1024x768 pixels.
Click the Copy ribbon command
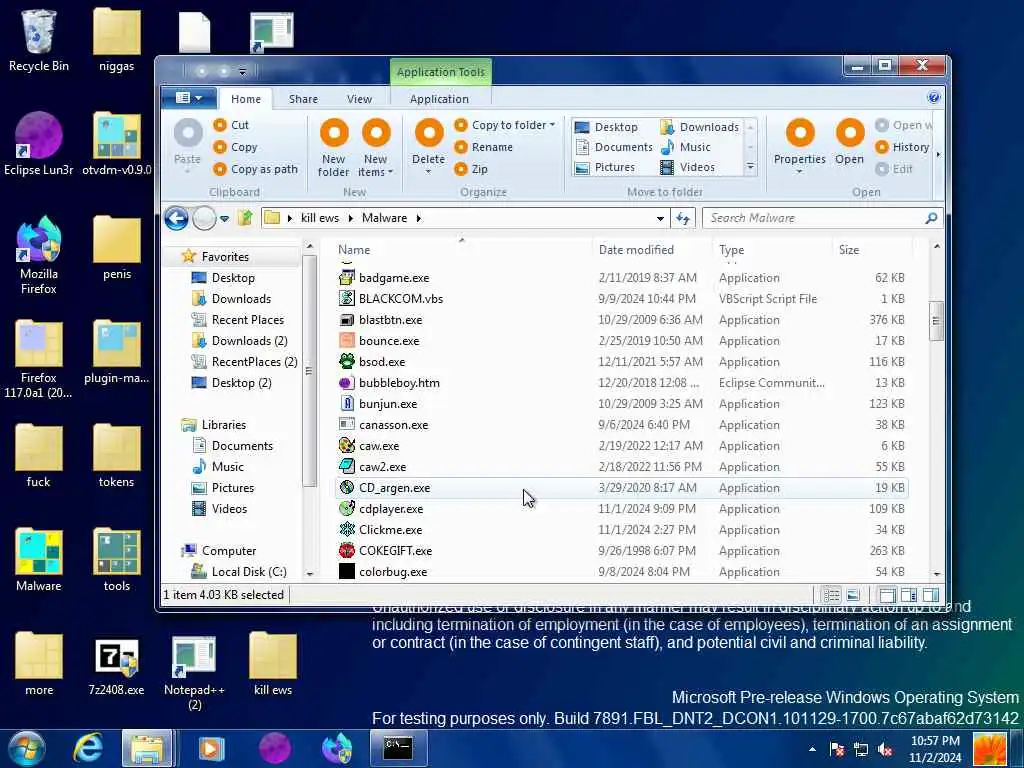235,147
